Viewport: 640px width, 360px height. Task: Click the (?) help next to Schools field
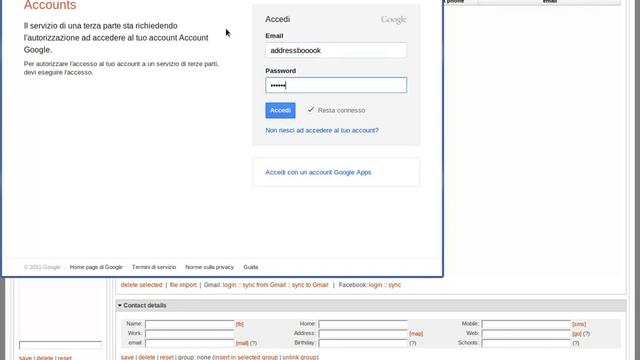click(x=576, y=343)
